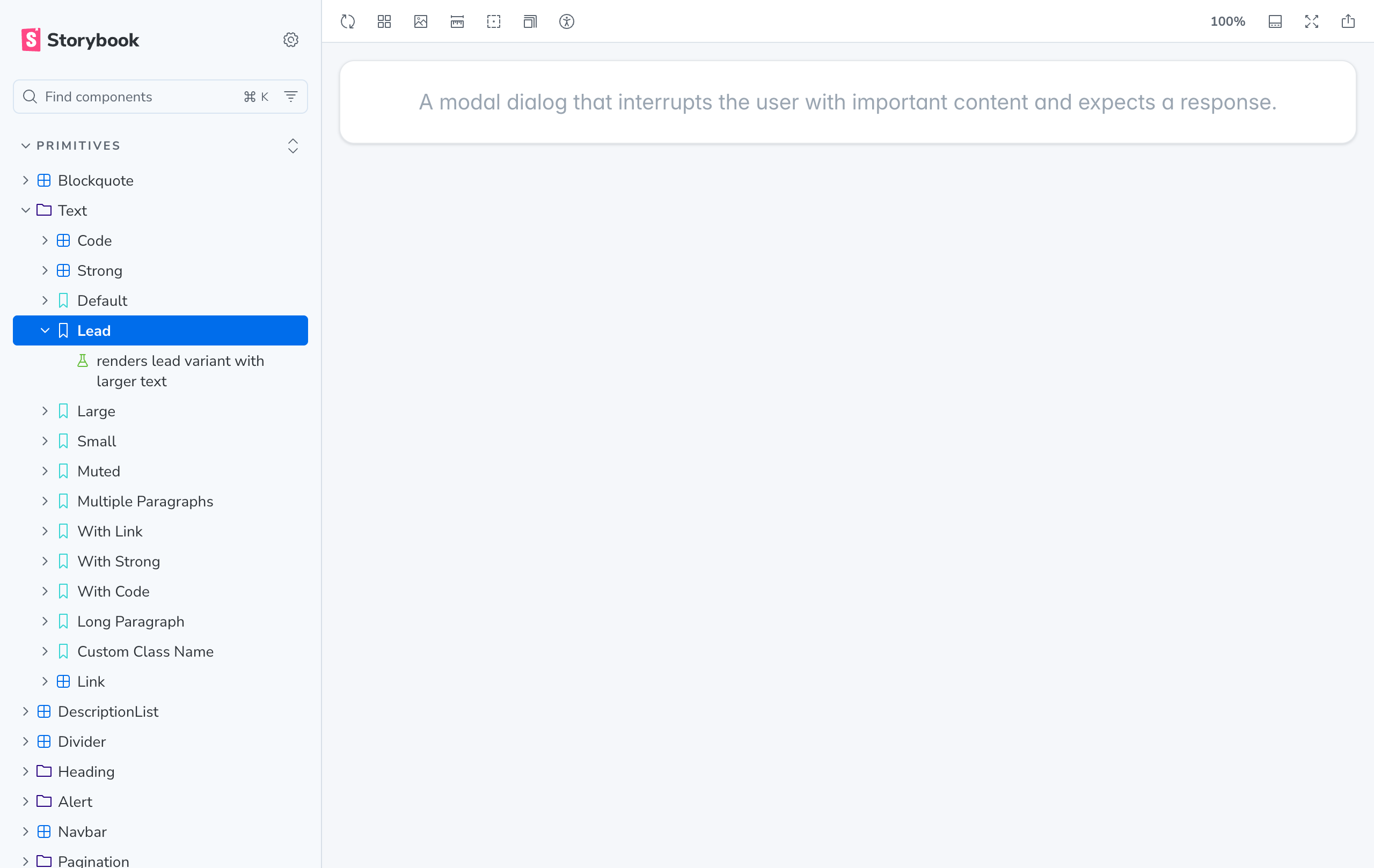Toggle the grid overlay icon
The width and height of the screenshot is (1374, 868).
383,21
